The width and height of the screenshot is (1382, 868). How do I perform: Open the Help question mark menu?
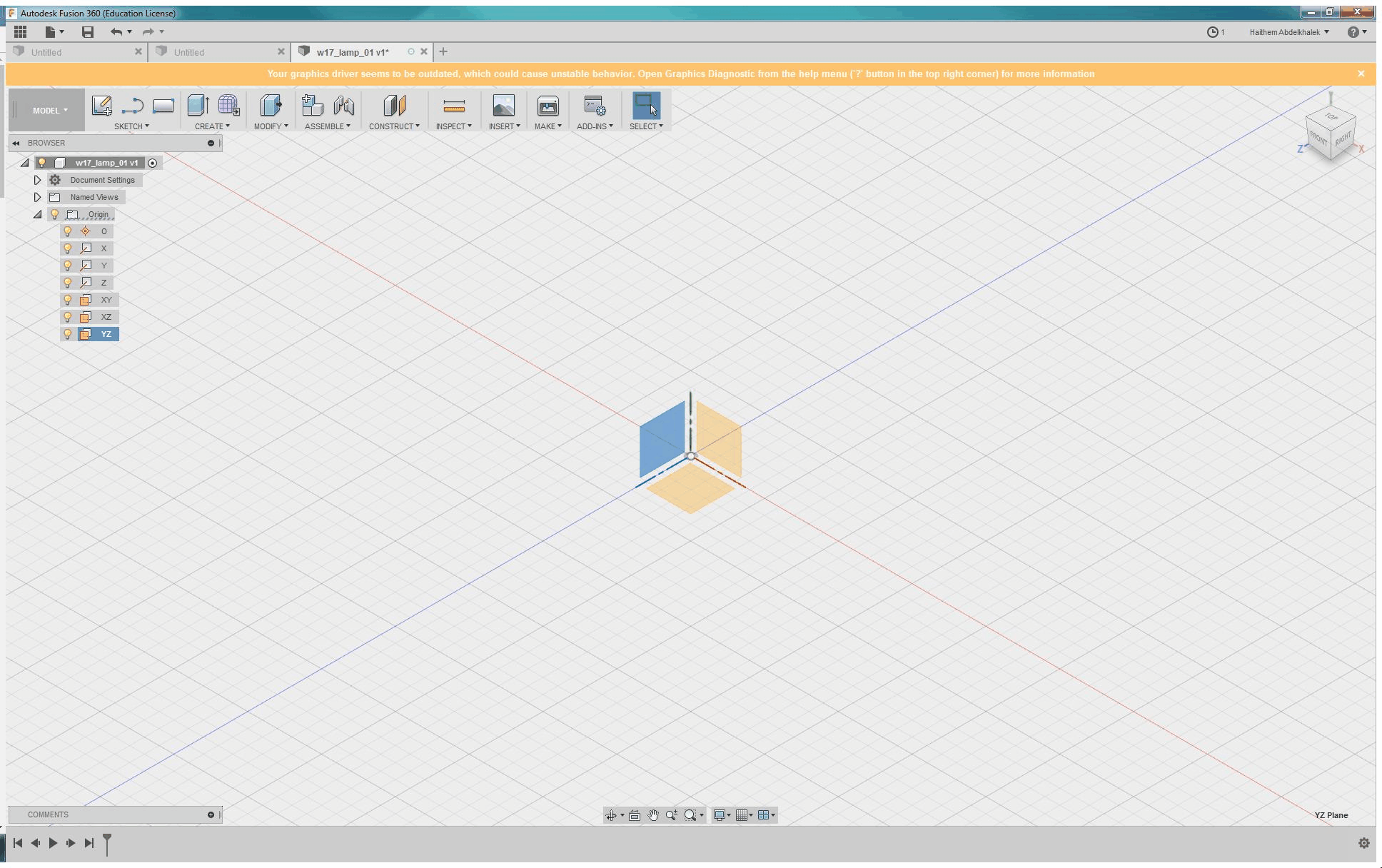coord(1356,32)
